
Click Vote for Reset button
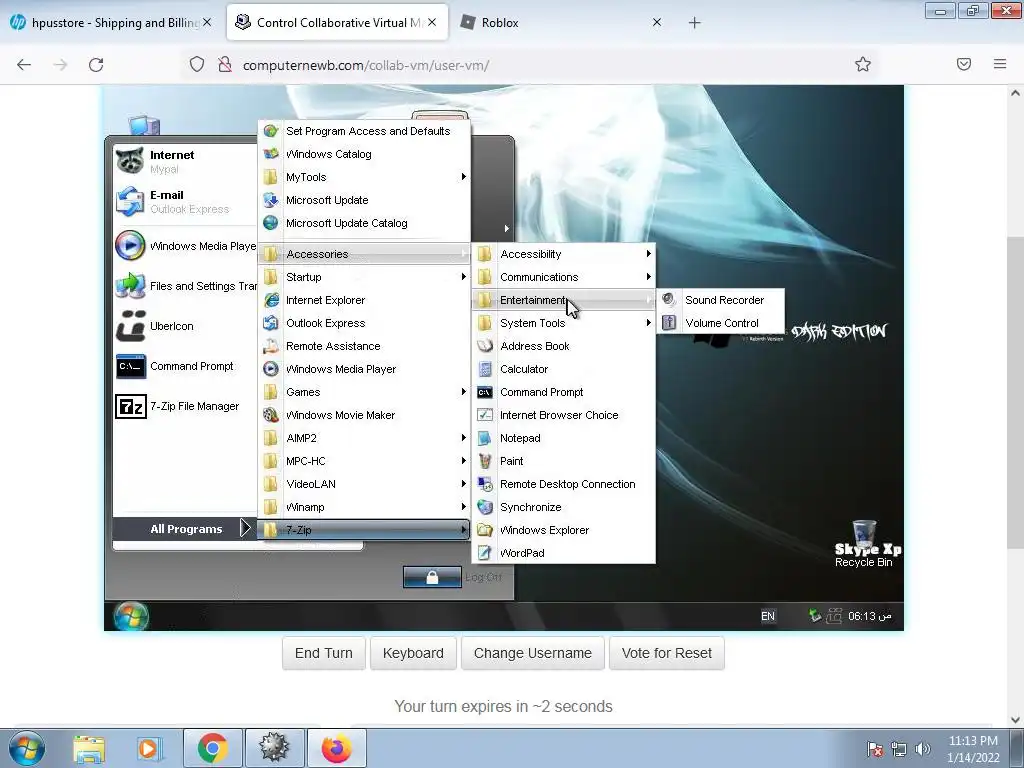666,653
